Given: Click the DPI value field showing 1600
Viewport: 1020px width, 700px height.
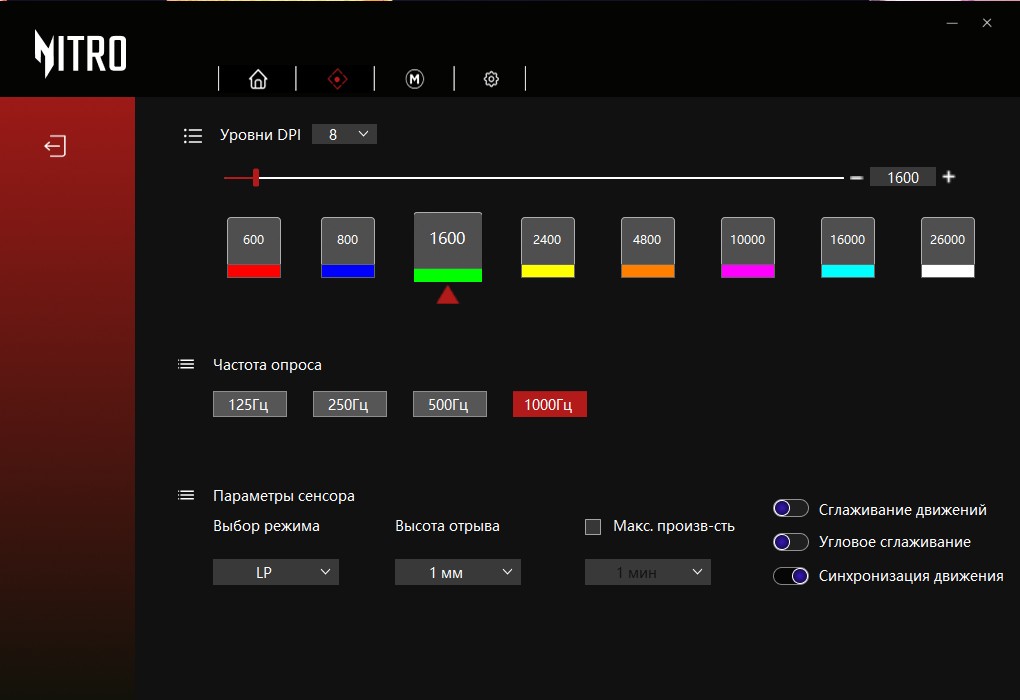Looking at the screenshot, I should [x=902, y=177].
